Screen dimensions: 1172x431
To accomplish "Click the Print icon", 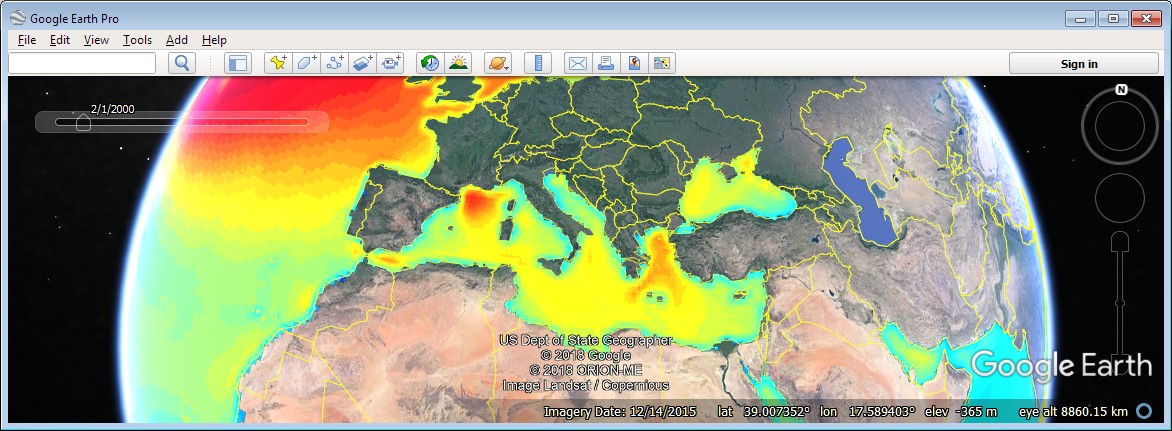I will point(606,63).
